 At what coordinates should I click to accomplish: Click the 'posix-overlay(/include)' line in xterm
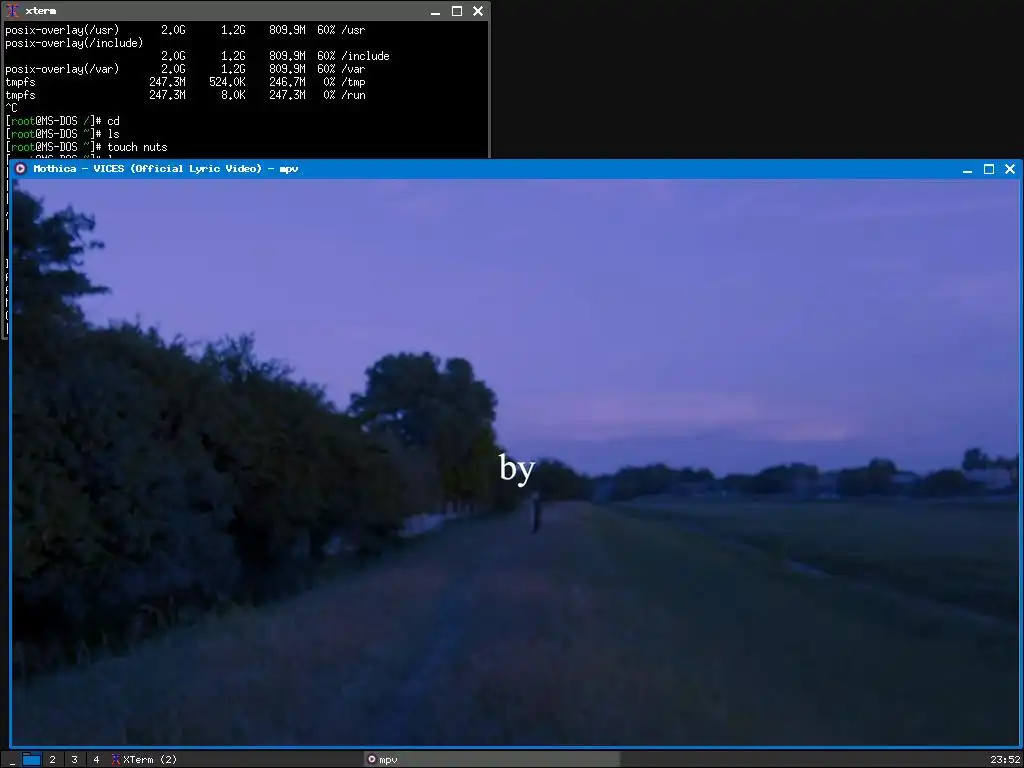[x=74, y=42]
